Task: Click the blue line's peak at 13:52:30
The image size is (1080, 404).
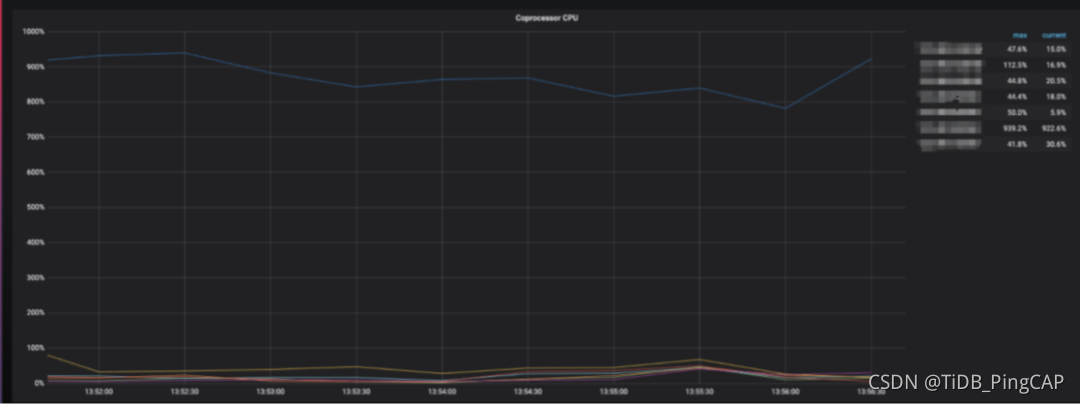Action: coord(184,53)
